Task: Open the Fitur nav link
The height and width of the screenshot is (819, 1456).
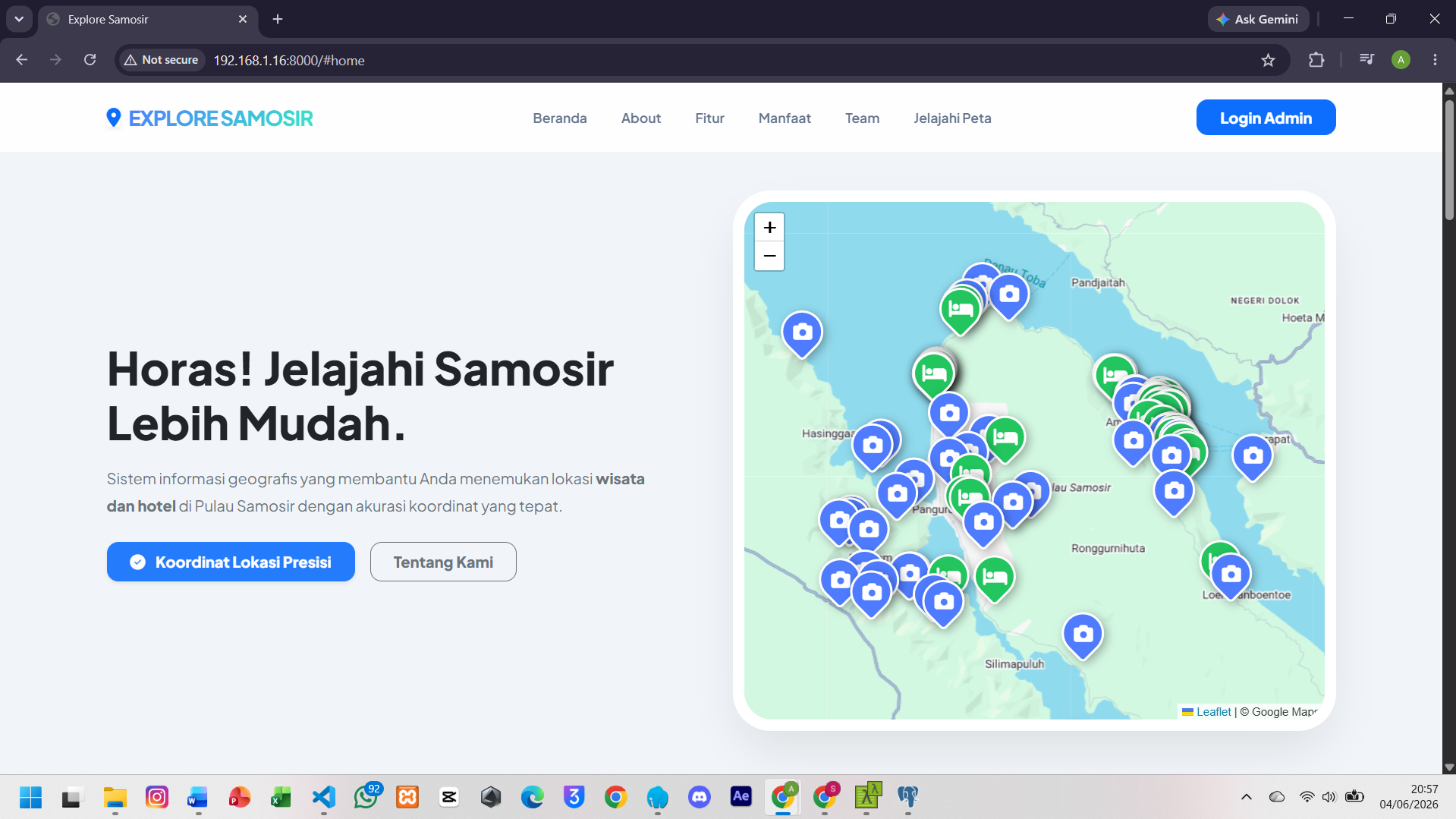Action: coord(709,118)
